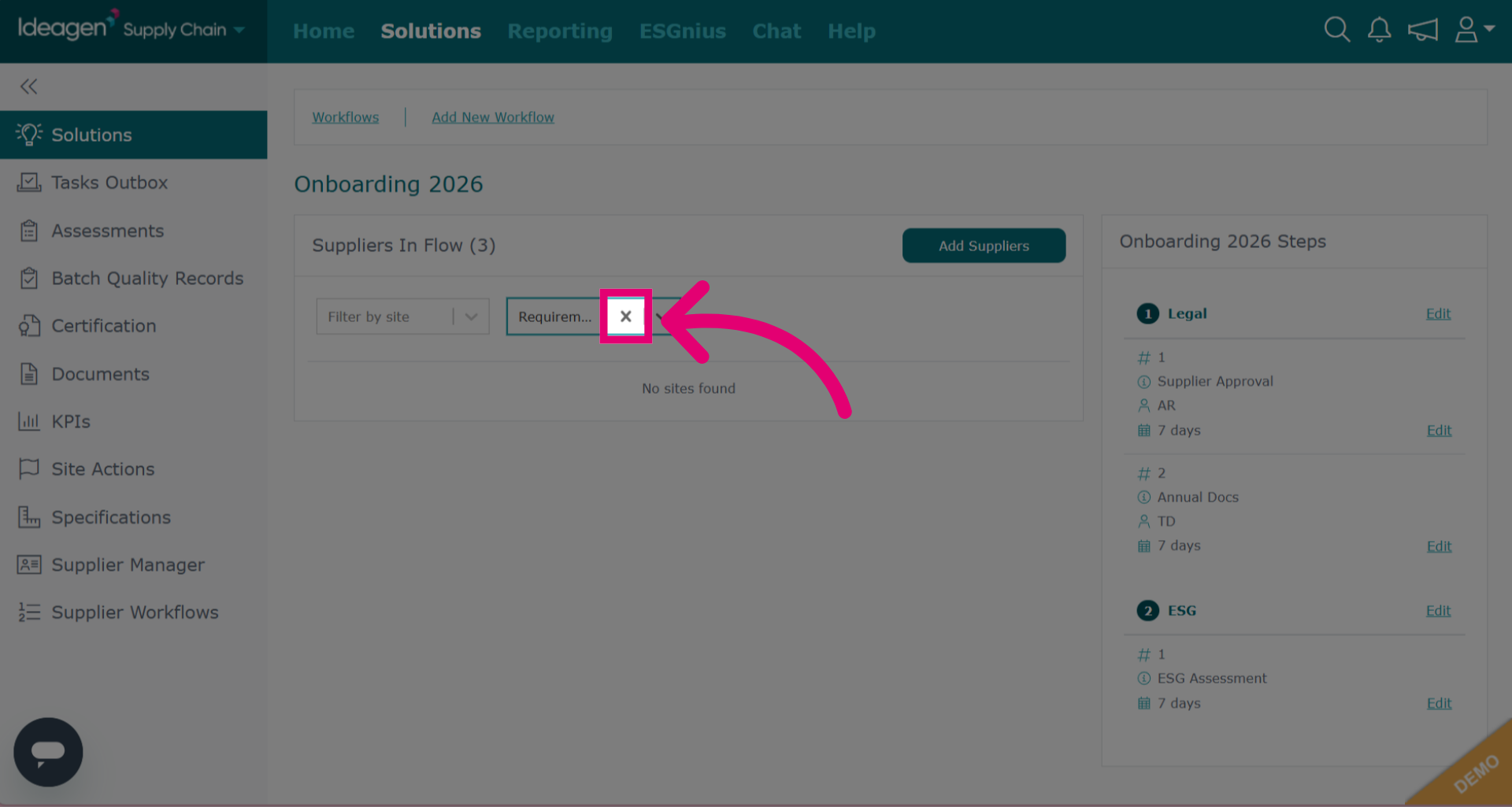Image resolution: width=1512 pixels, height=807 pixels.
Task: Click the TD assignee label
Action: 1166,521
